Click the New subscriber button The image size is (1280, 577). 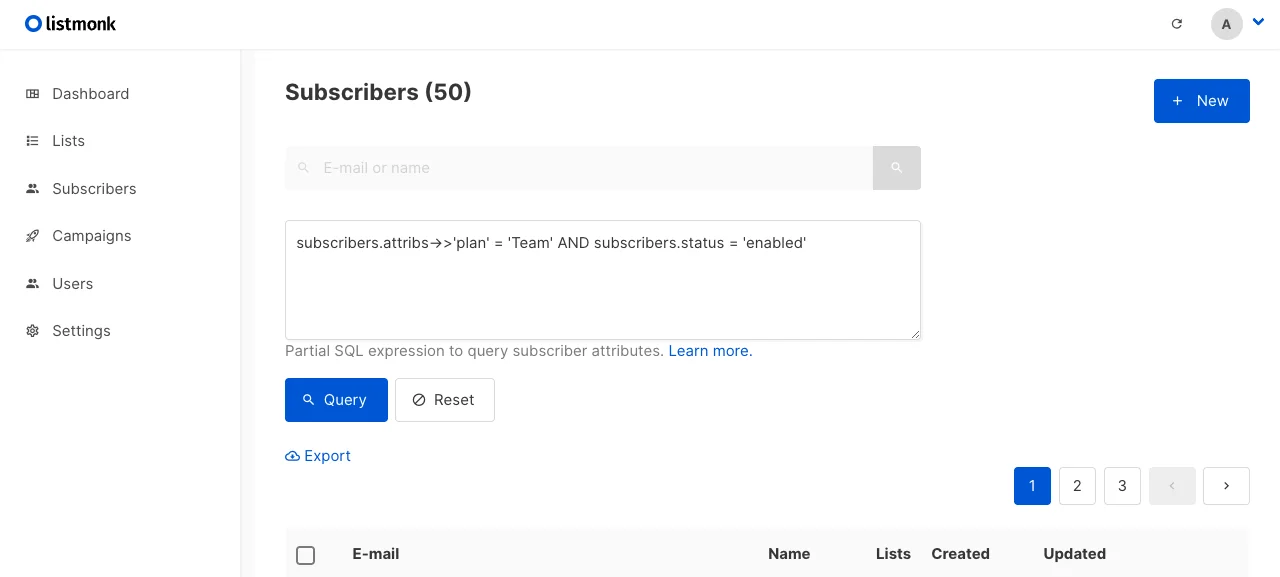point(1201,101)
